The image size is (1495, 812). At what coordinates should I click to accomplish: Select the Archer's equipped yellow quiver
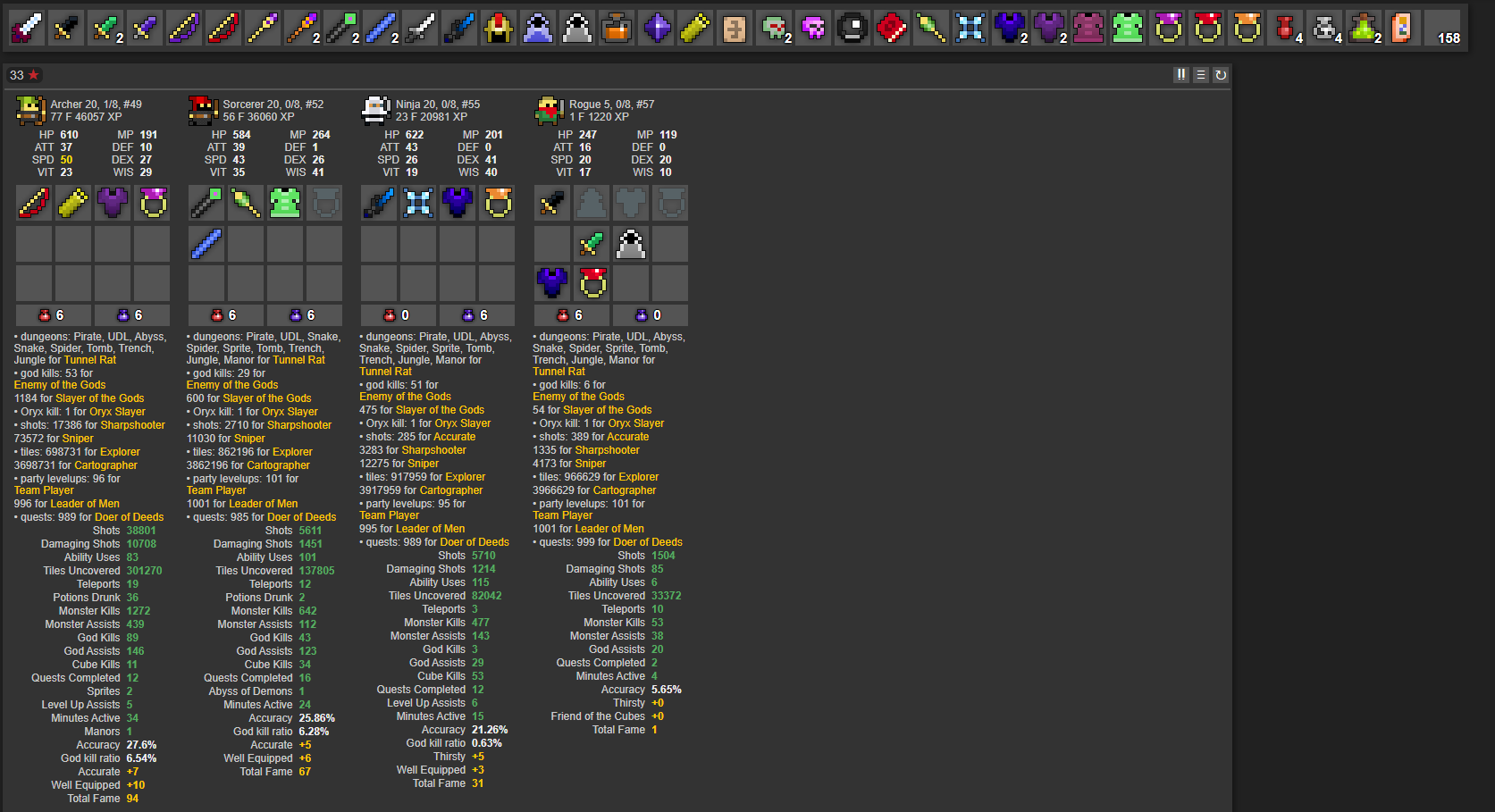pos(73,203)
